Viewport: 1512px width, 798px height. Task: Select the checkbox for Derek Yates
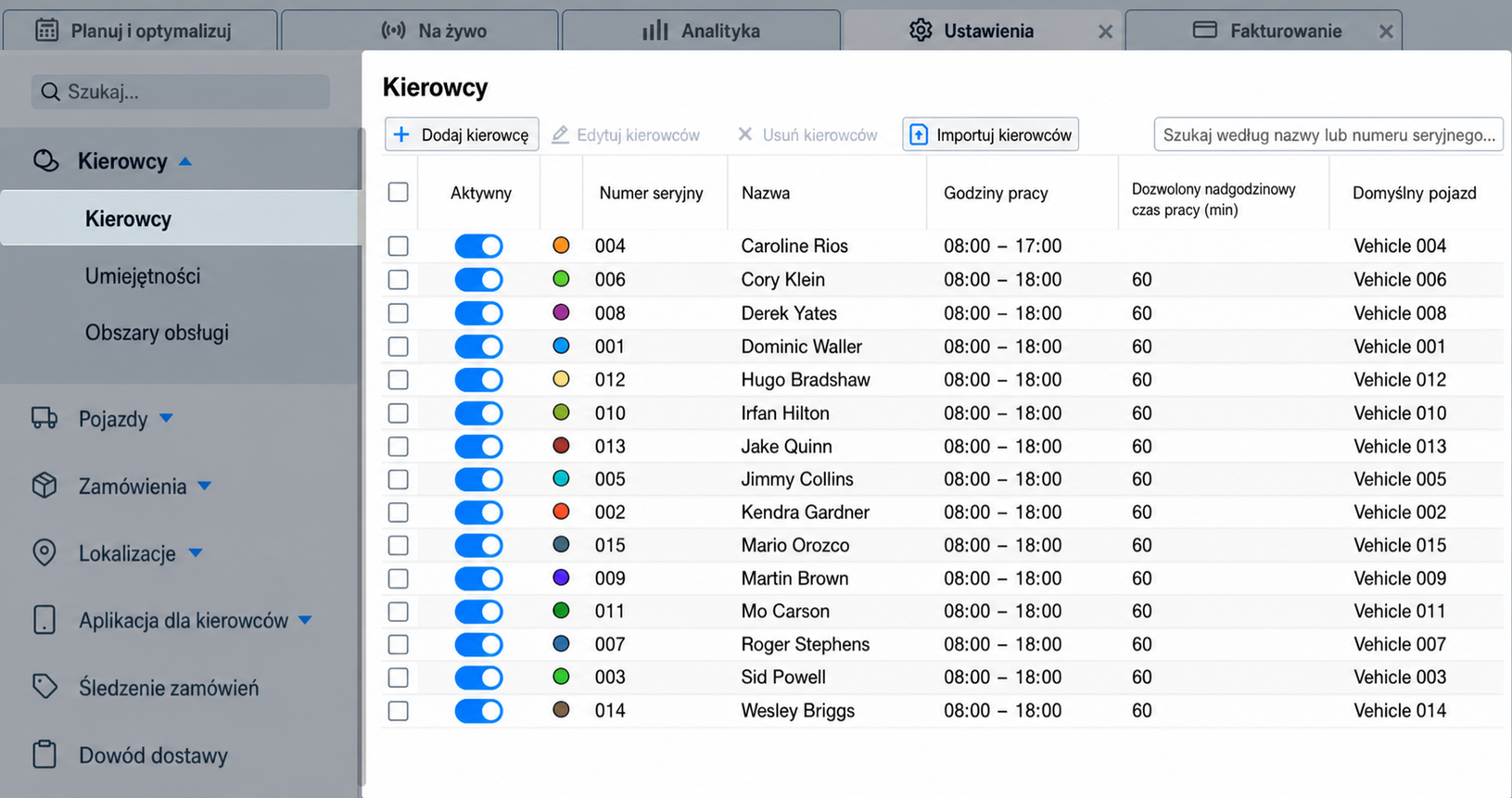(x=399, y=313)
